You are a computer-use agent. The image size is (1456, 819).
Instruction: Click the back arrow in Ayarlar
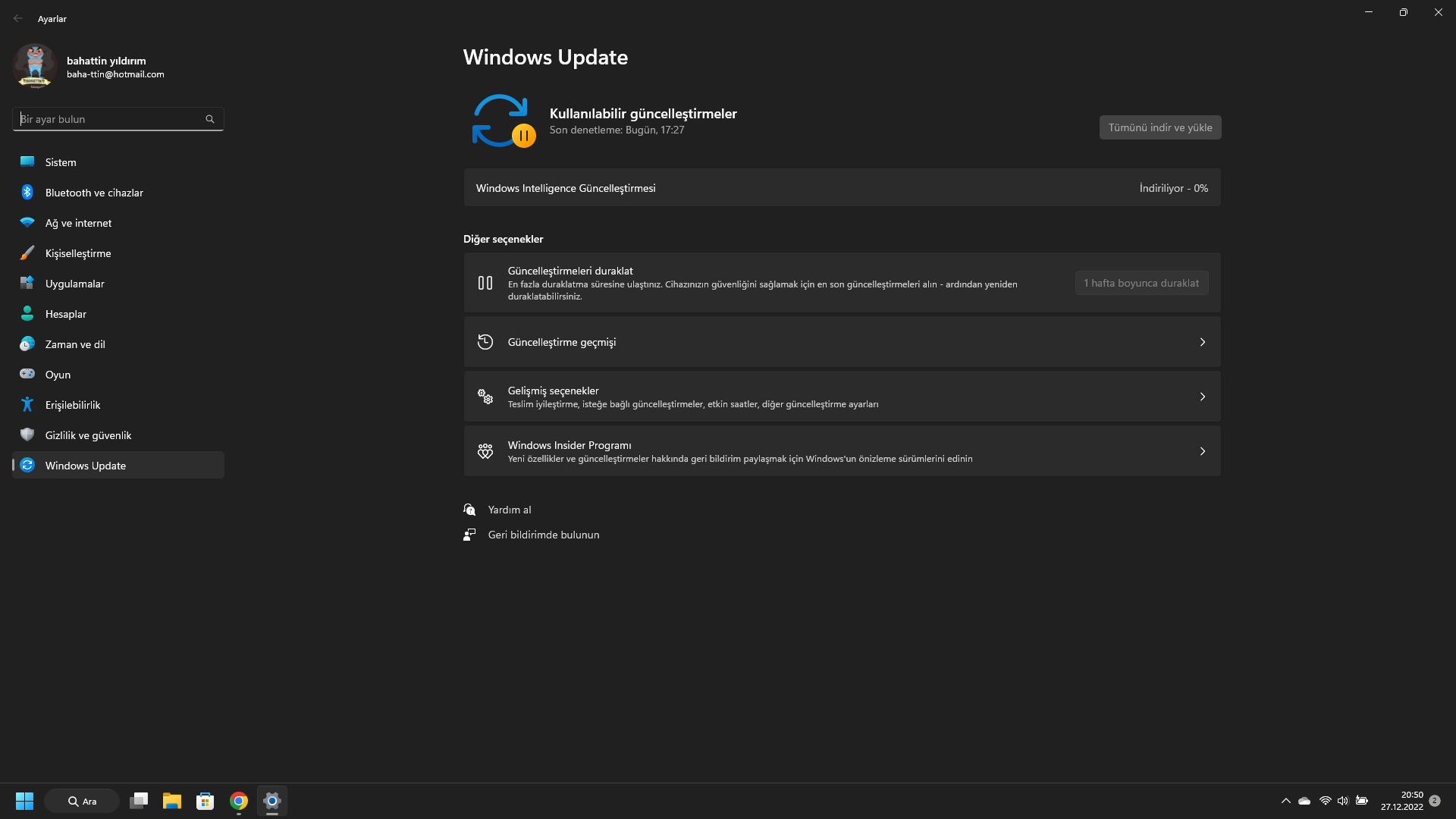pos(18,19)
